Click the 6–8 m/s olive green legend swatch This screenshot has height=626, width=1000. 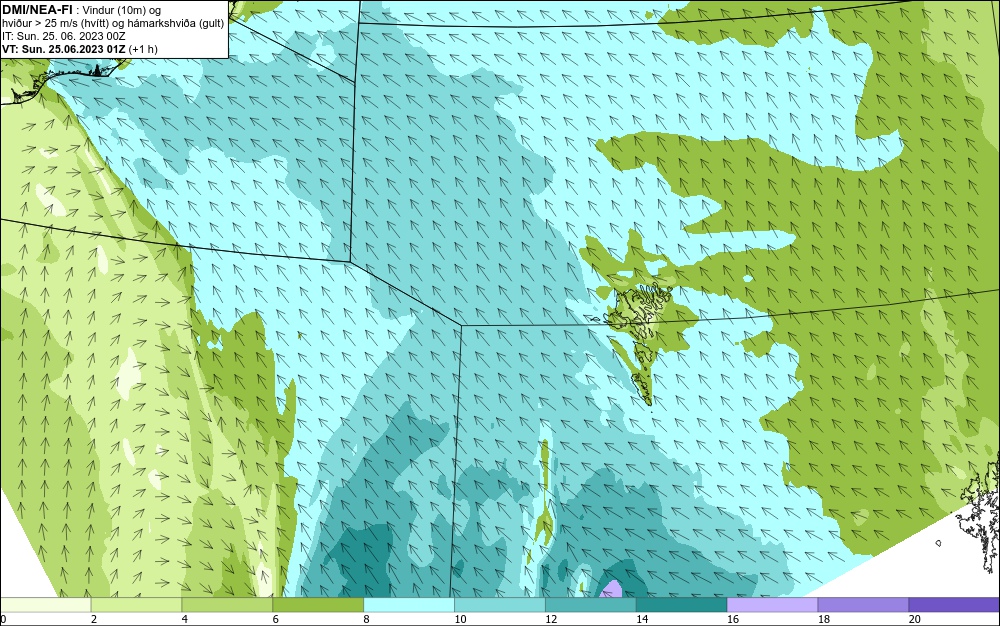[318, 604]
